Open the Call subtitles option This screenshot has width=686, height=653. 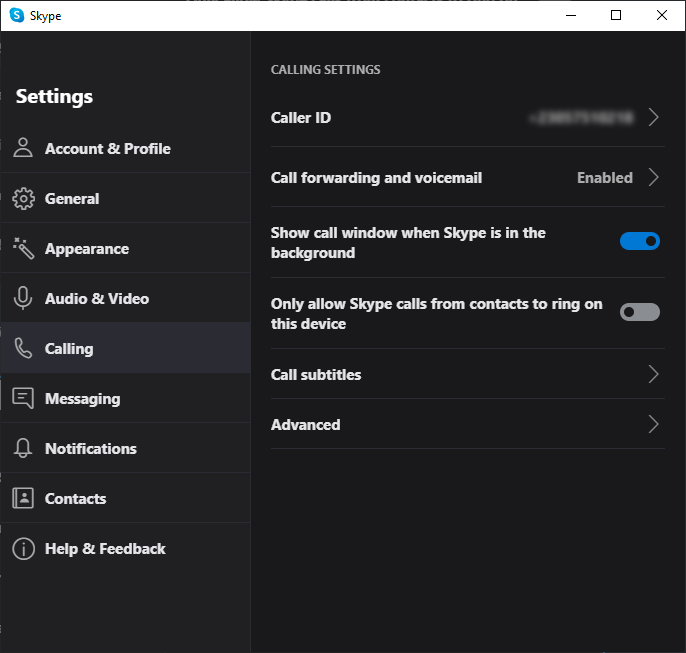468,374
